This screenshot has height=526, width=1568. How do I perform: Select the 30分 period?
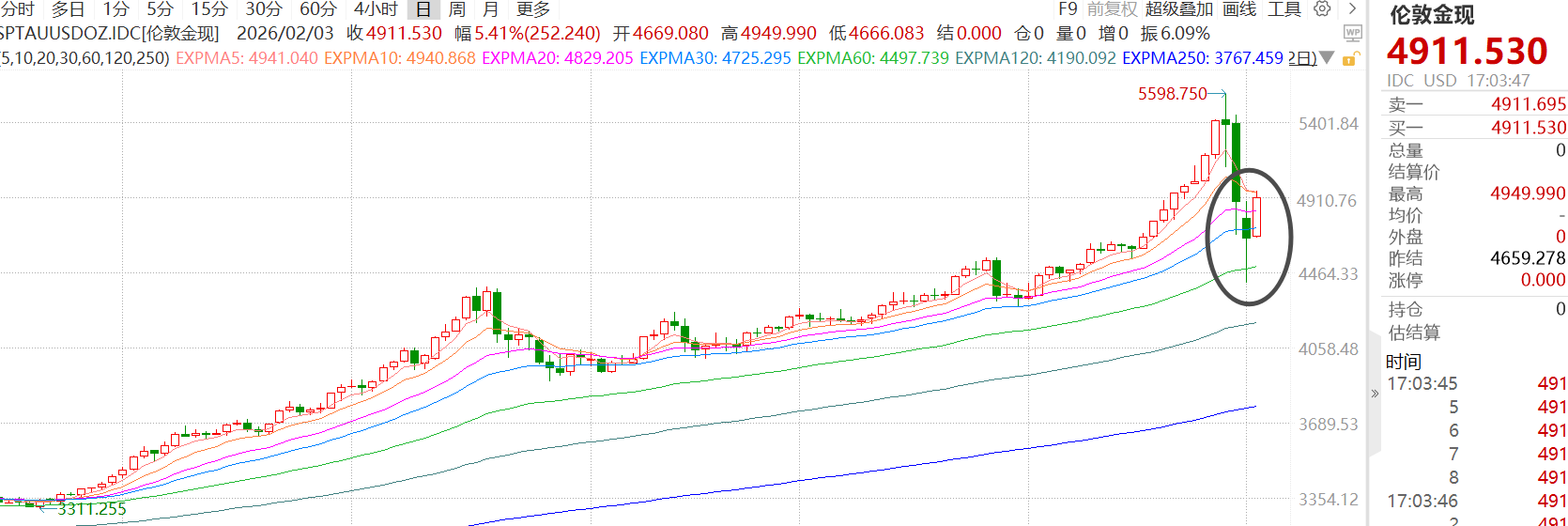pyautogui.click(x=264, y=9)
